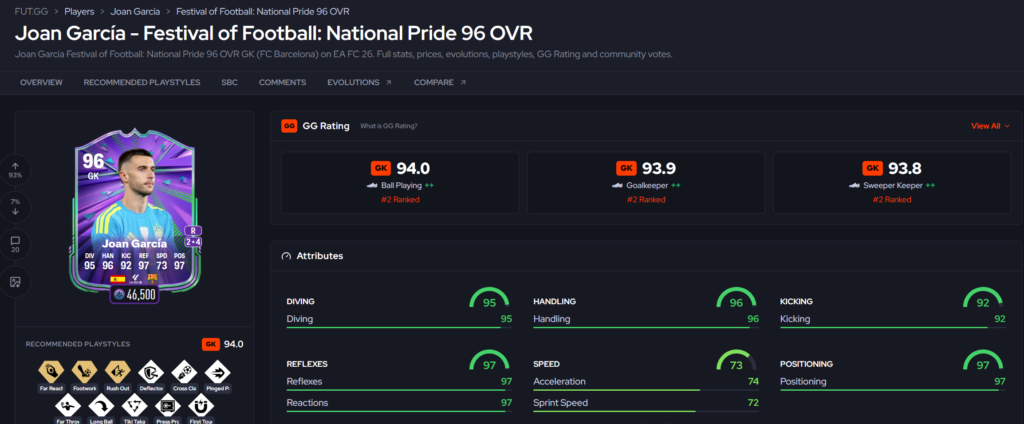Select the Footwork playstyle icon
This screenshot has height=424, width=1024.
[x=84, y=372]
